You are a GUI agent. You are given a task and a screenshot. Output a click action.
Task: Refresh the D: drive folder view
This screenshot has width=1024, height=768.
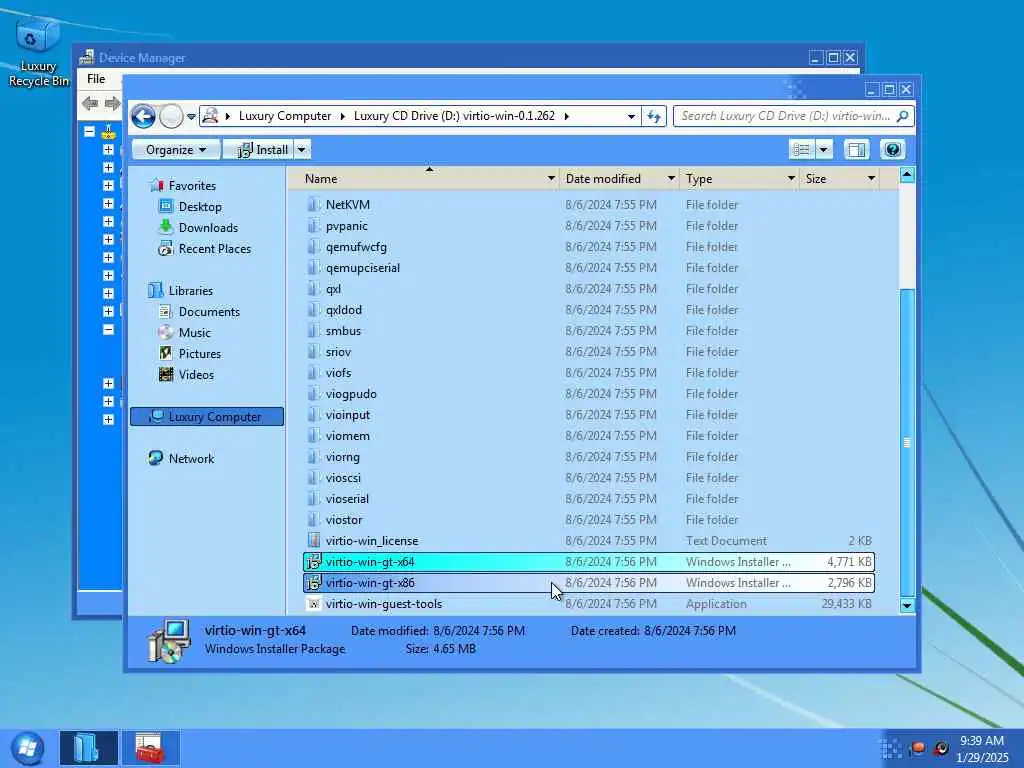654,116
